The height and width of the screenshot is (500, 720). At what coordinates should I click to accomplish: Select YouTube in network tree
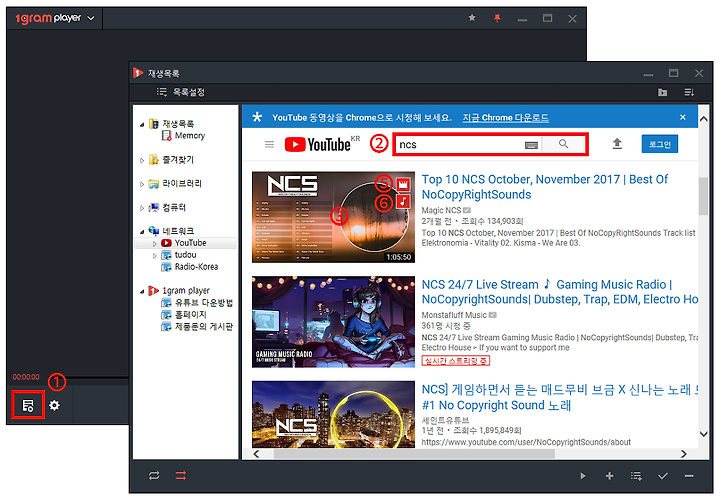click(190, 243)
